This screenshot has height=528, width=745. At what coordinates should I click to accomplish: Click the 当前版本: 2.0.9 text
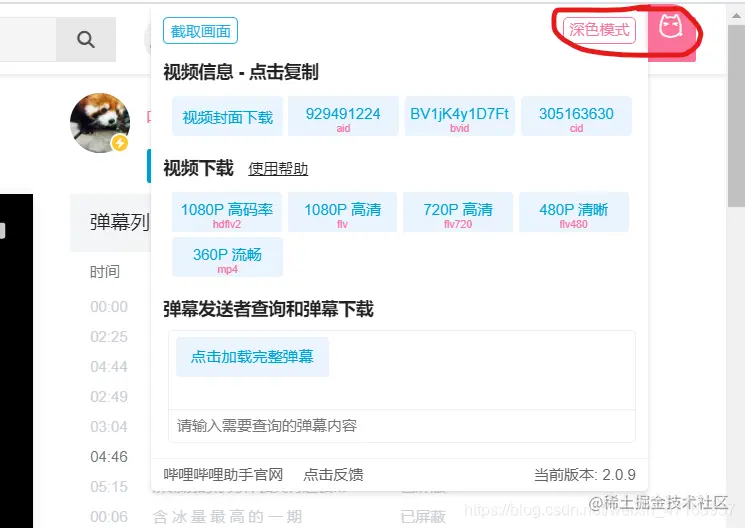(x=584, y=474)
